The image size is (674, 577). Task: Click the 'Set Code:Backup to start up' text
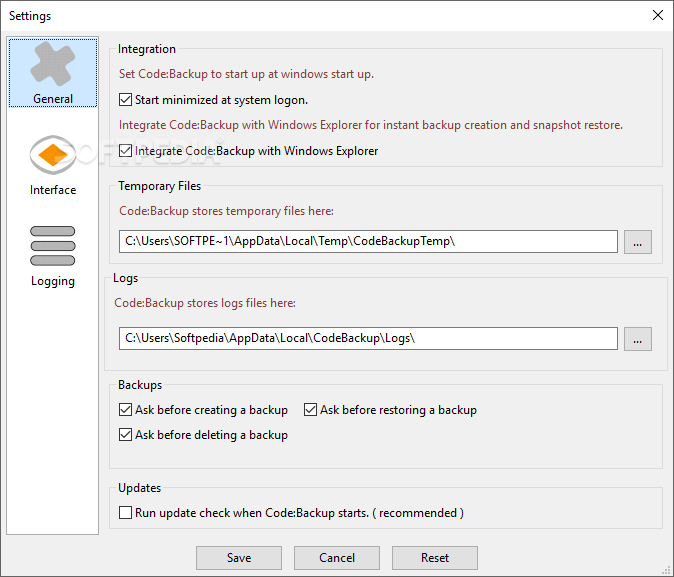[x=246, y=74]
